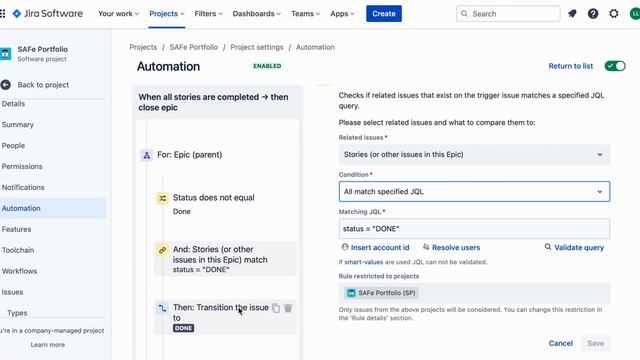The width and height of the screenshot is (640, 360).
Task: Click the DONE status lozenge
Action: click(183, 328)
